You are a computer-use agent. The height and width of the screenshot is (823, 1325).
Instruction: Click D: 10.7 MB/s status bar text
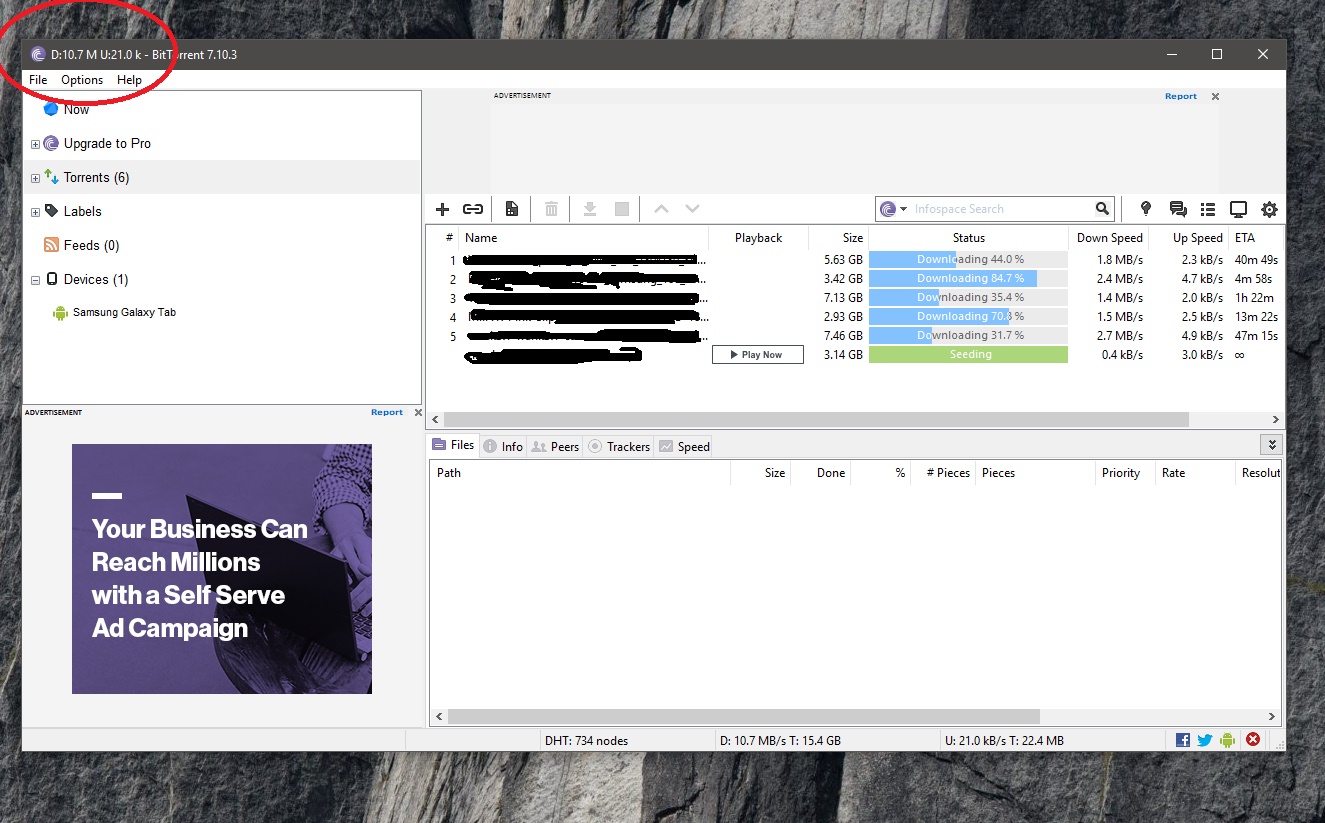pos(780,741)
